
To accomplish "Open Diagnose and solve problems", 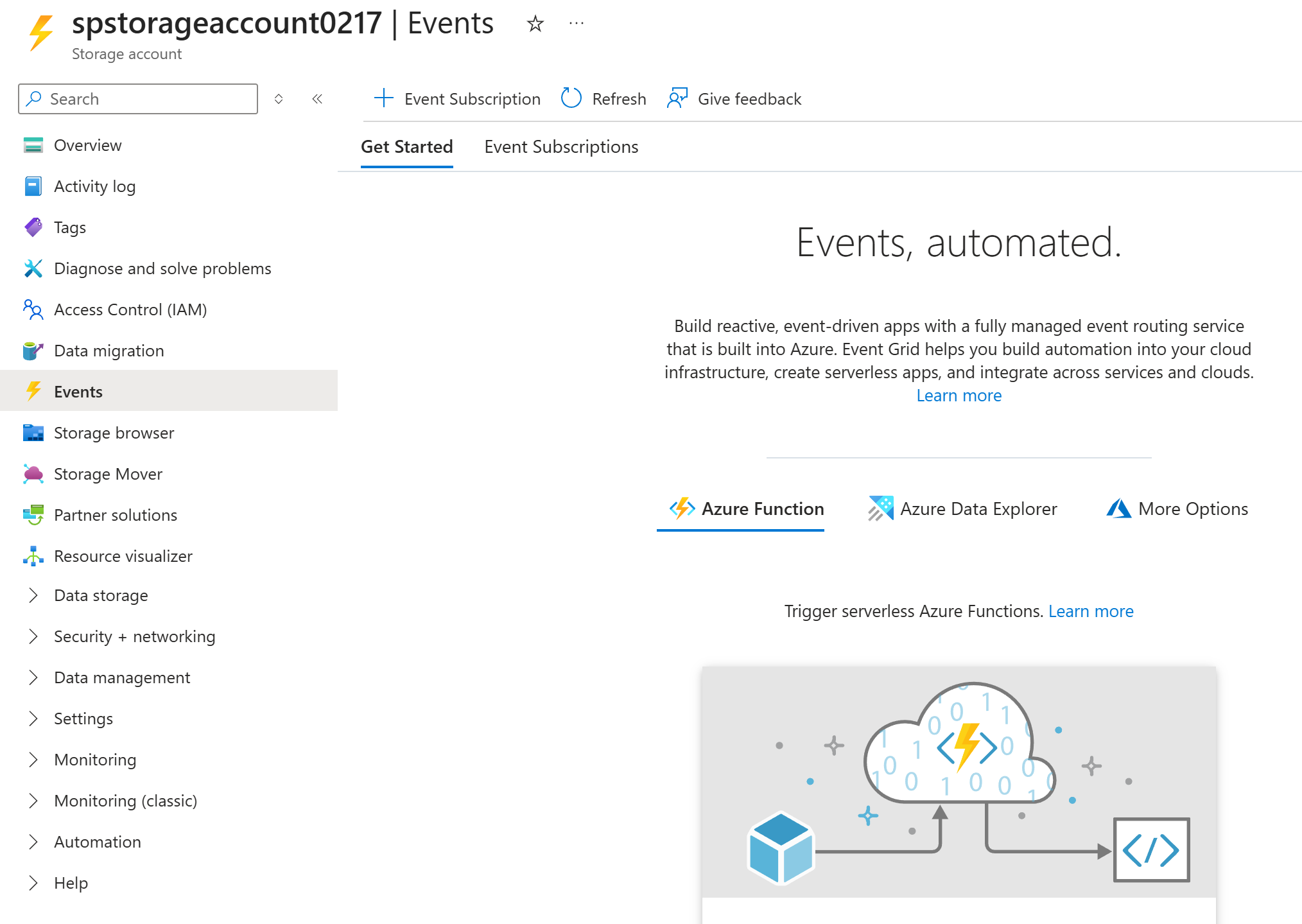I will coord(162,268).
